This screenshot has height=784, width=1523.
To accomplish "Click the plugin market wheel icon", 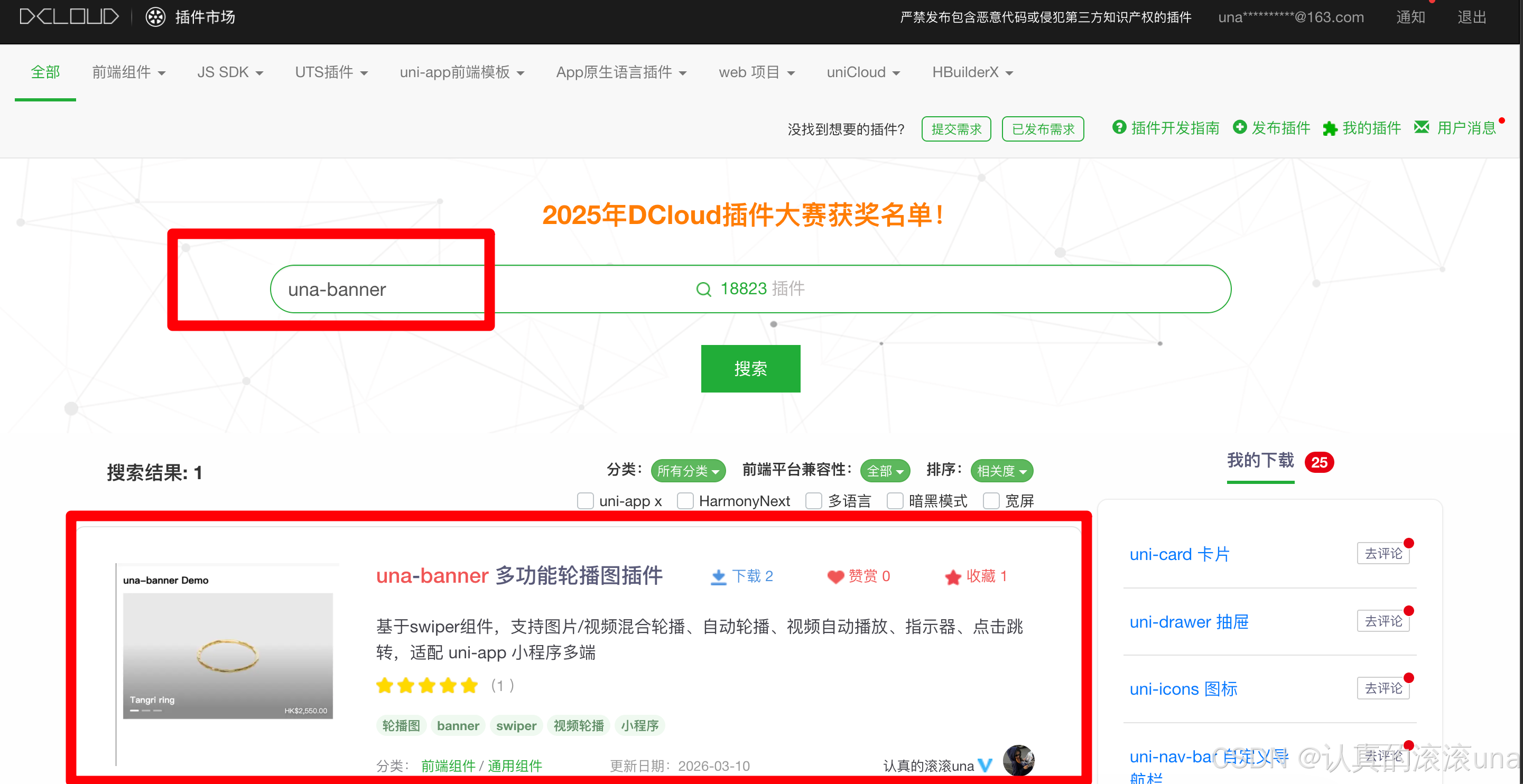I will pos(155,16).
